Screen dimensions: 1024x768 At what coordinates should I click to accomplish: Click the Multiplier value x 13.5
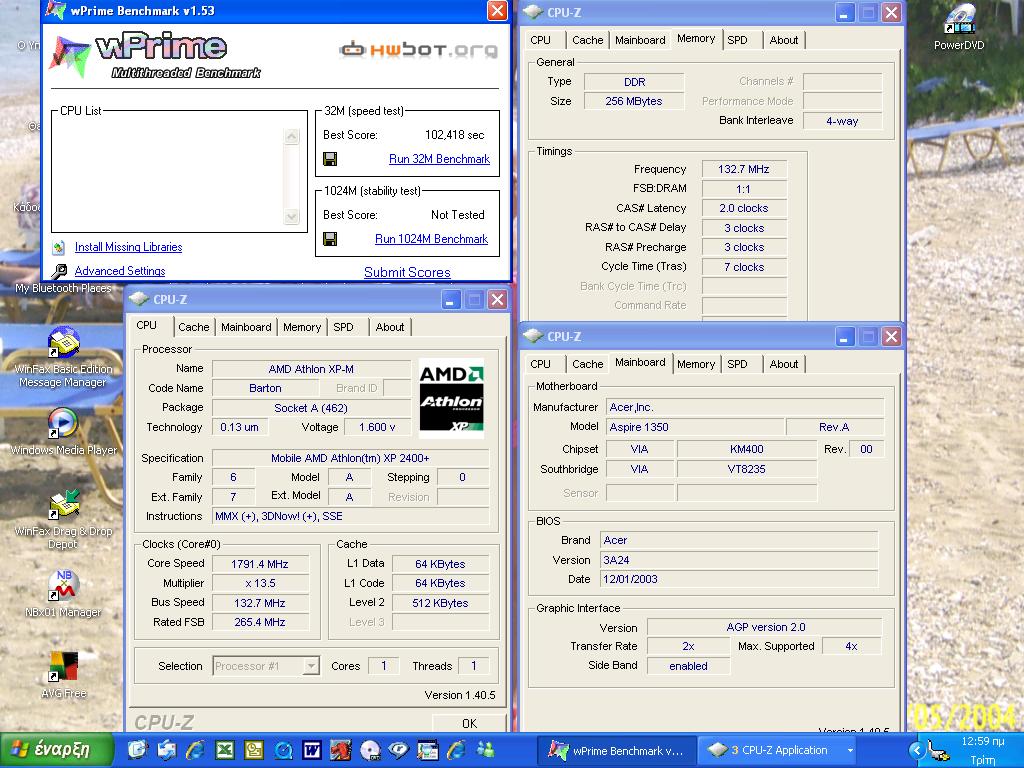tap(259, 583)
